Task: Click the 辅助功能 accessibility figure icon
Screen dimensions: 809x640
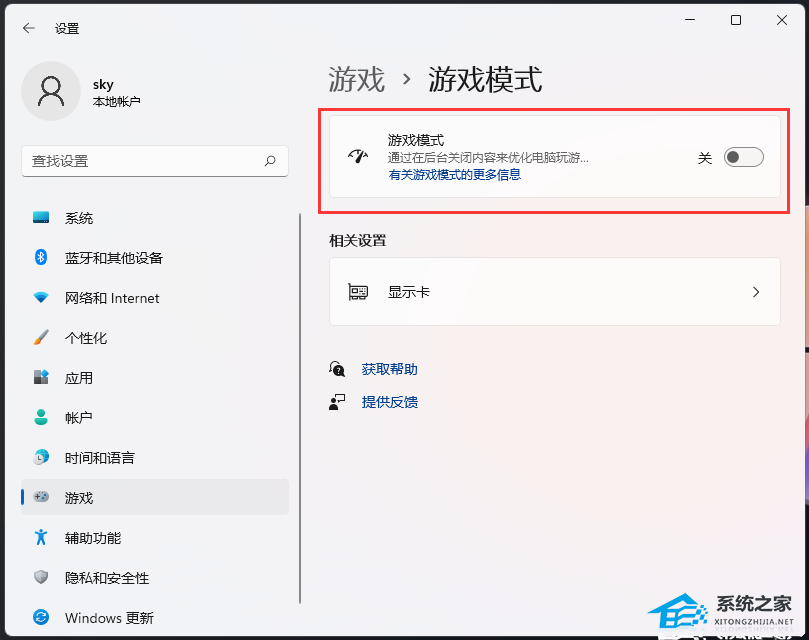Action: tap(41, 537)
